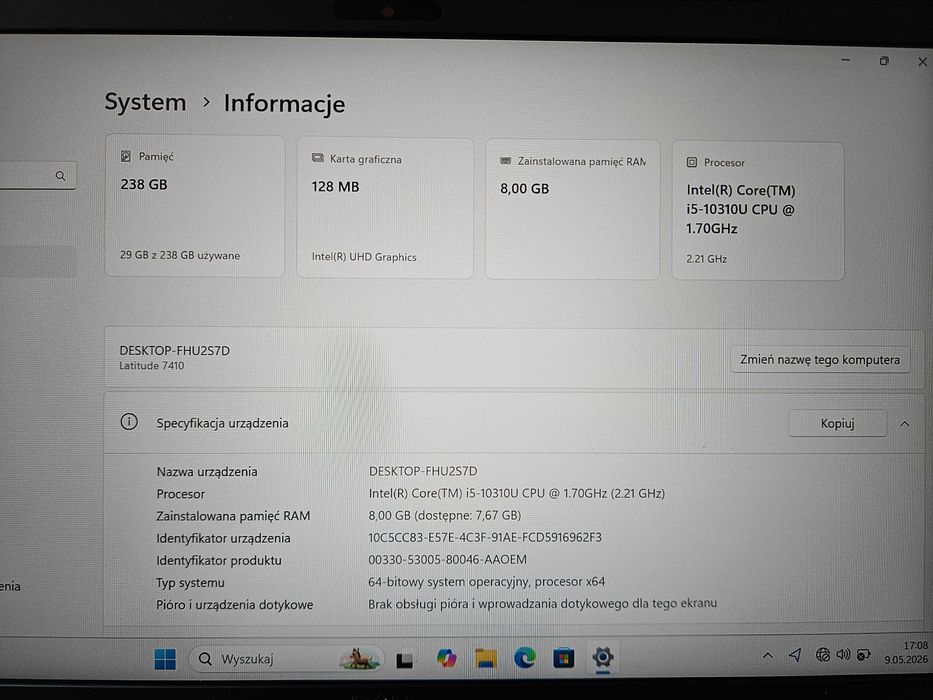The width and height of the screenshot is (933, 700).
Task: Select the Settings gear taskbar icon
Action: (602, 658)
